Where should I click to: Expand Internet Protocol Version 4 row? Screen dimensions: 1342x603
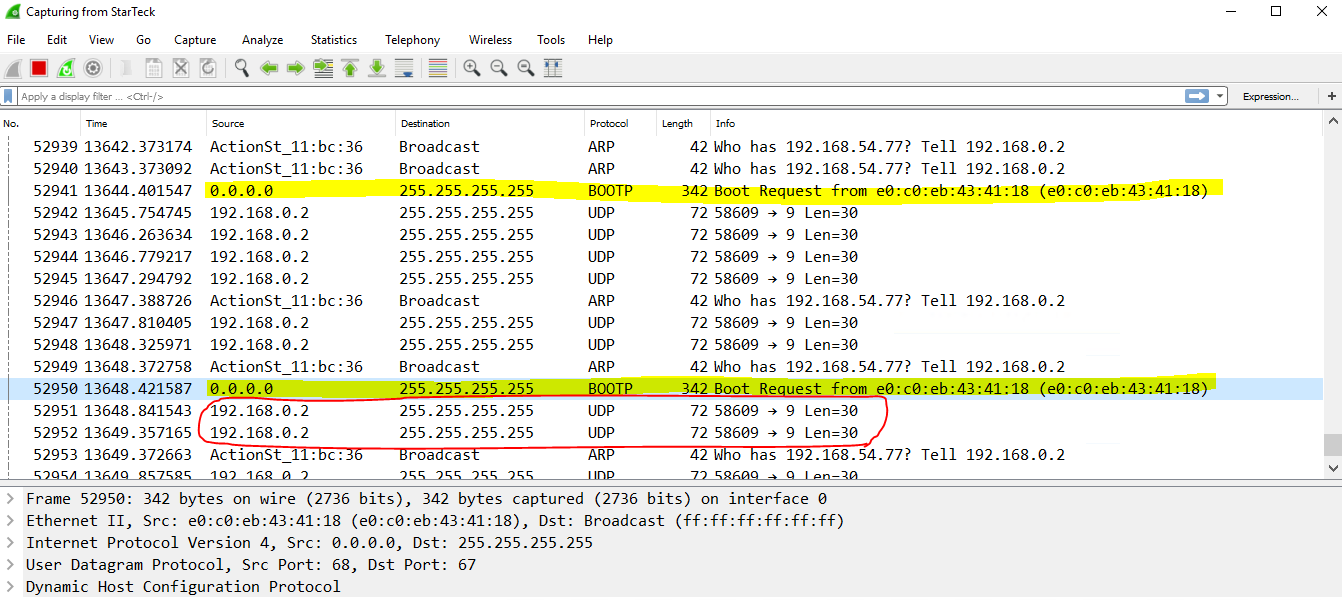[x=11, y=543]
